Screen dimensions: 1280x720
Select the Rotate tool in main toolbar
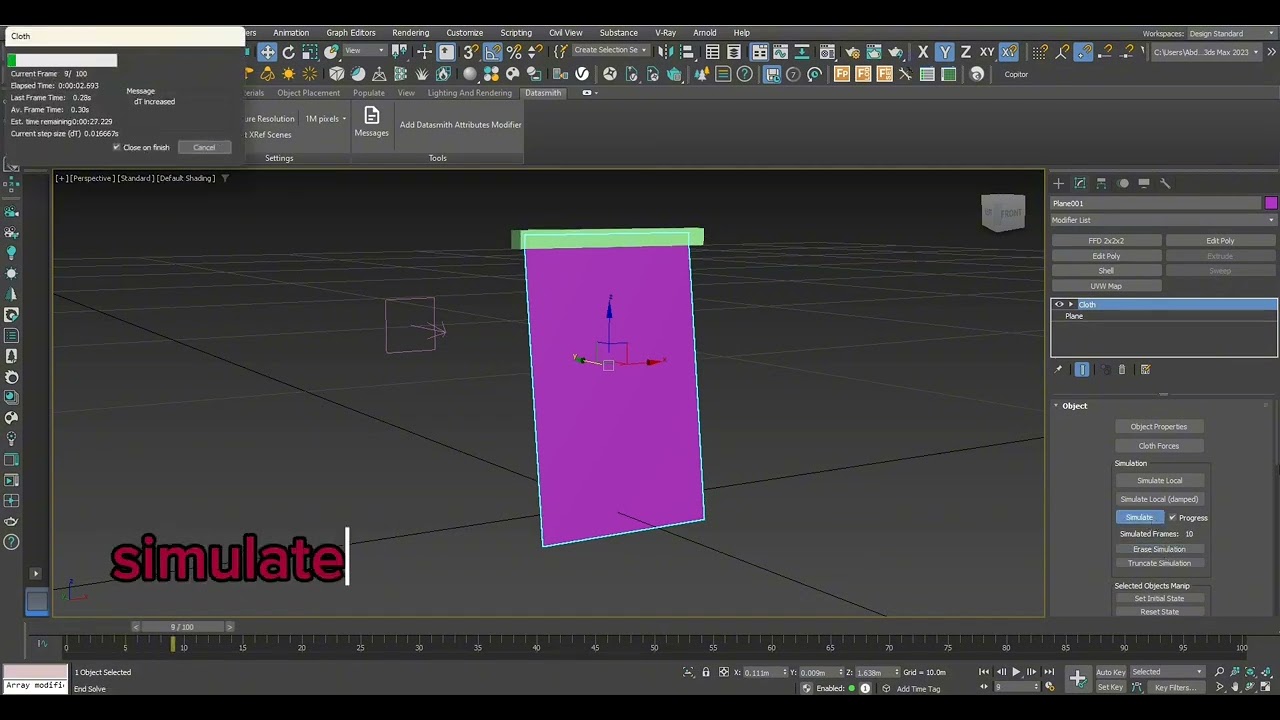(x=289, y=52)
